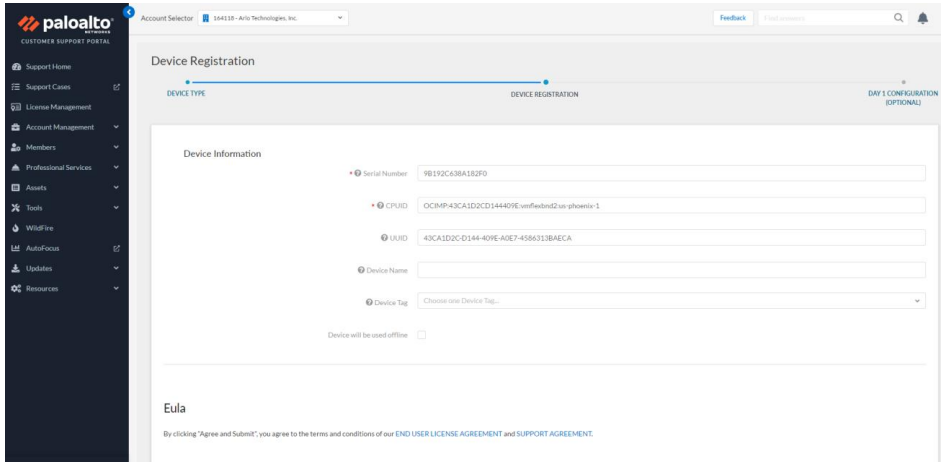
Task: Expand Assets chevron
Action: pyautogui.click(x=116, y=188)
